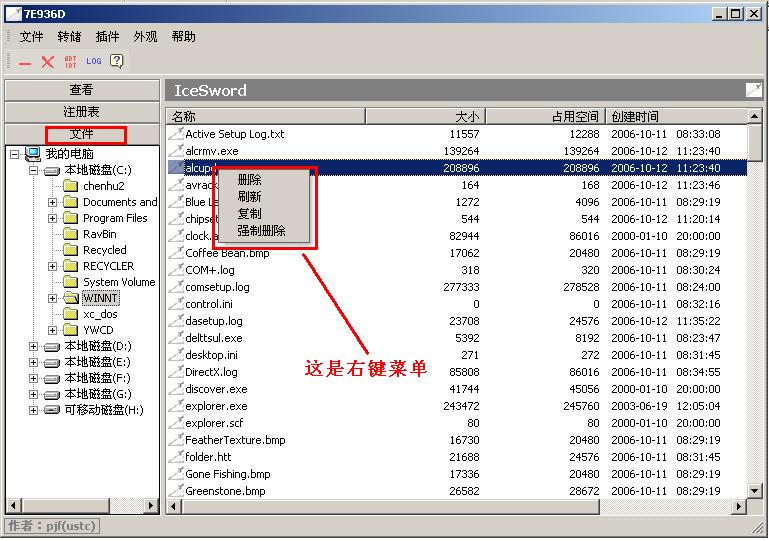Choose 复制 from the context menu
769x541 pixels.
click(264, 214)
